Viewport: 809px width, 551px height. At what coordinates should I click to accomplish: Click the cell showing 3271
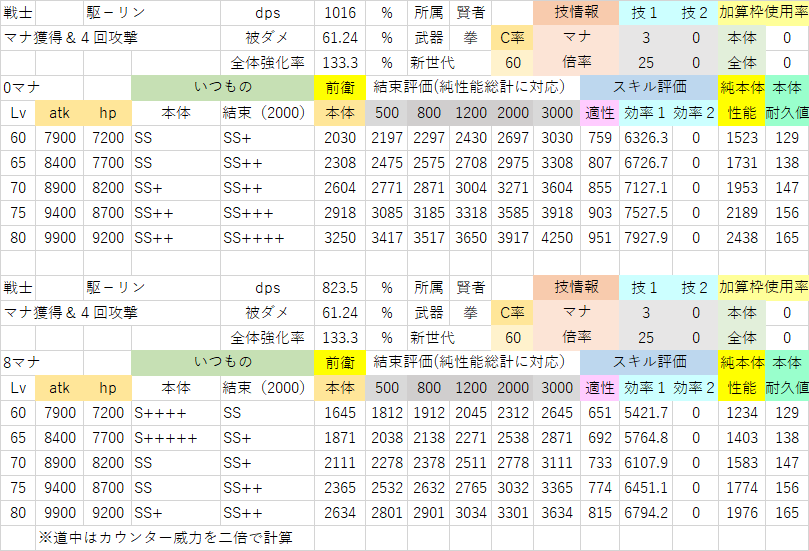pyautogui.click(x=513, y=188)
